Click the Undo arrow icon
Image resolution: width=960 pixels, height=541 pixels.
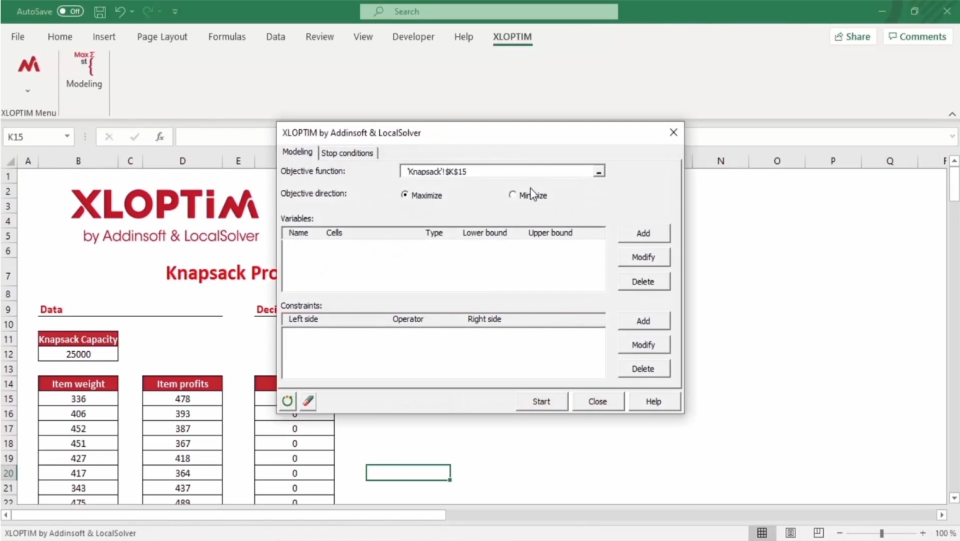(120, 12)
